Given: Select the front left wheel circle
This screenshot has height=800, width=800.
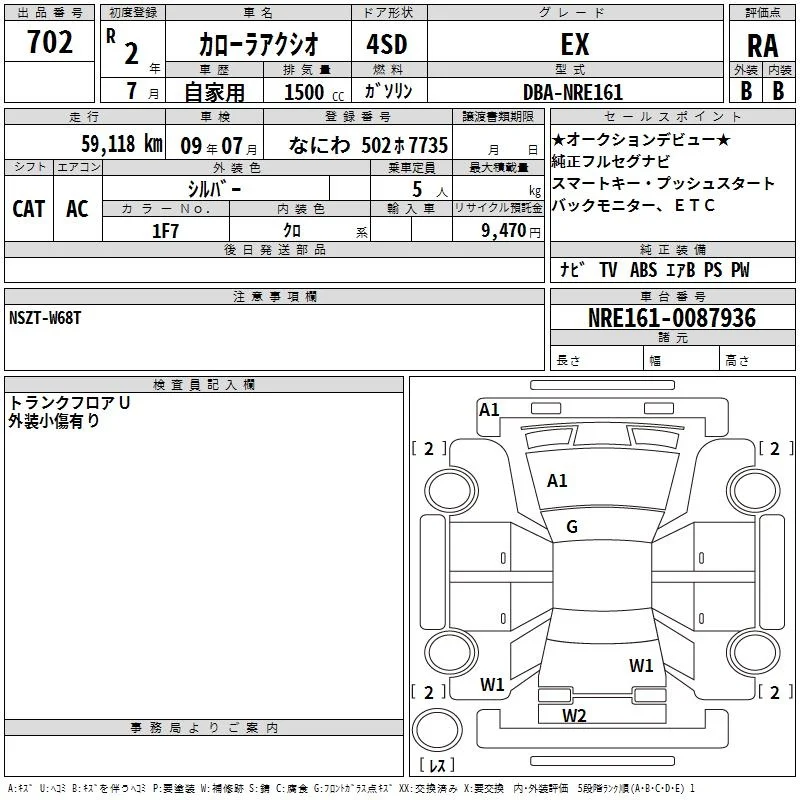Looking at the screenshot, I should pos(451,491).
